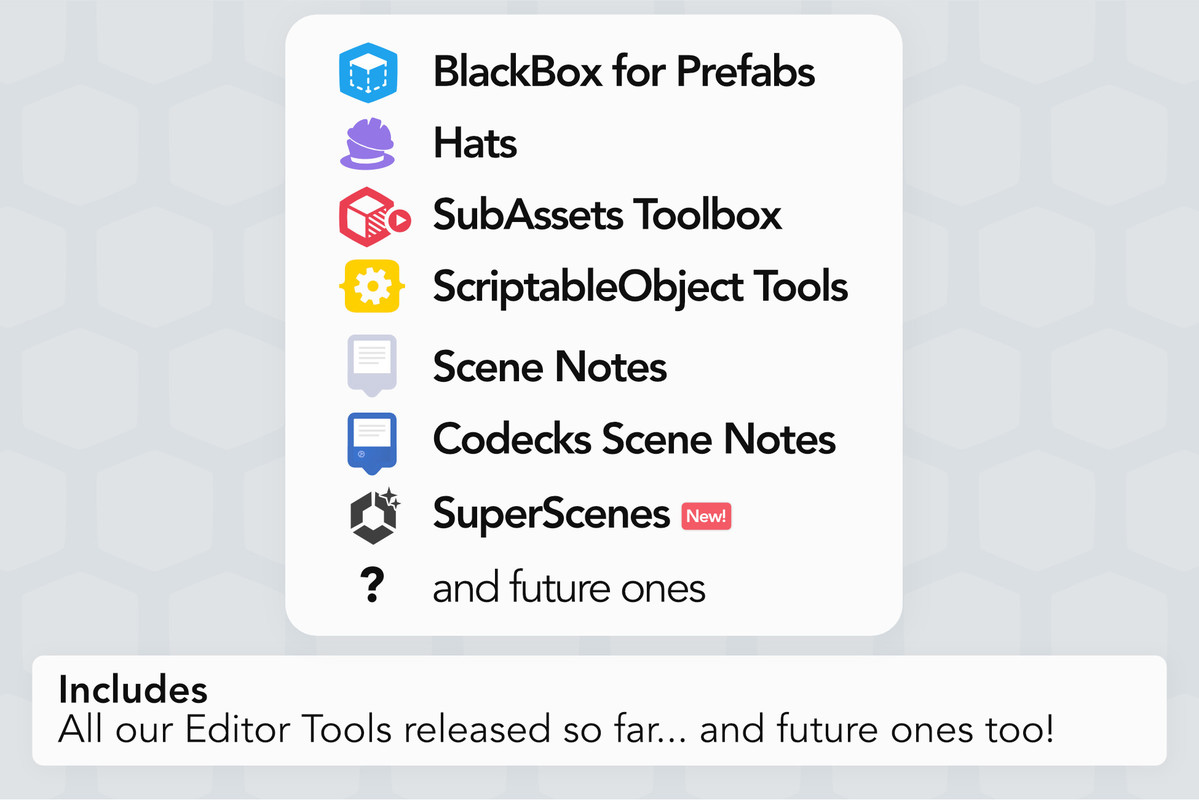Click the yellow ScriptableObject Tools gear icon

(372, 288)
